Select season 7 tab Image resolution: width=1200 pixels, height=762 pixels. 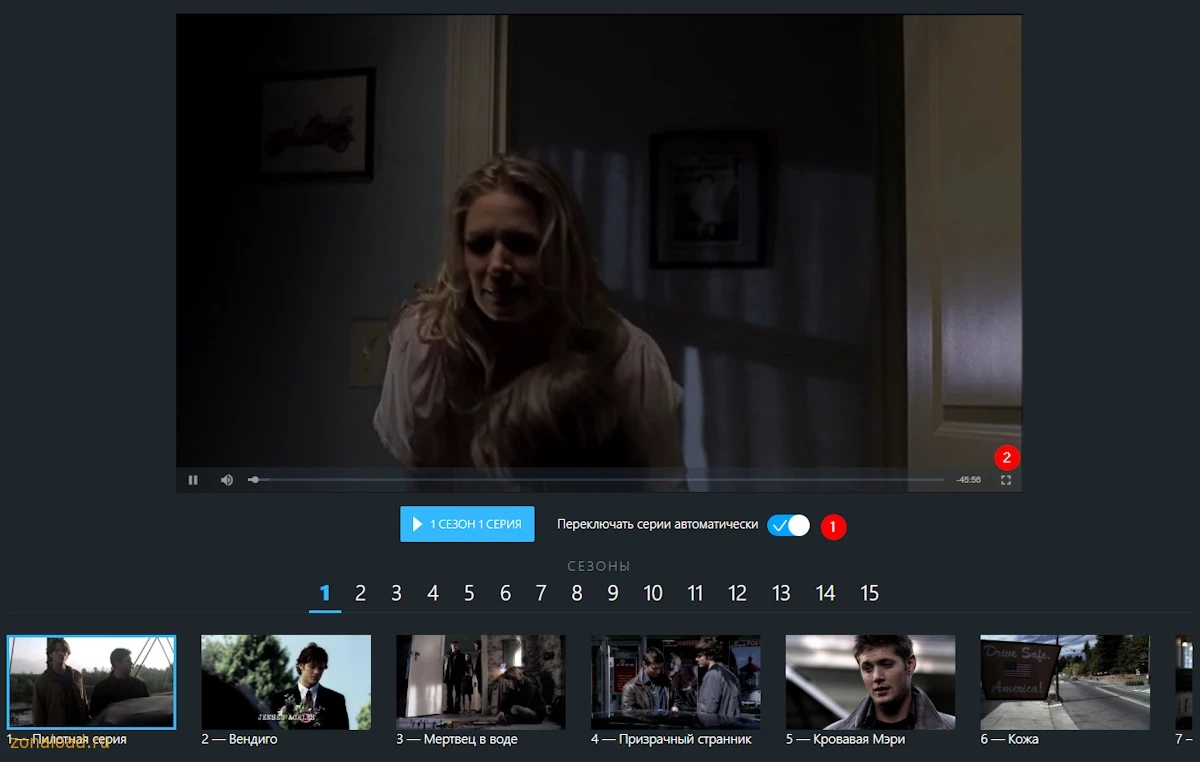[541, 594]
